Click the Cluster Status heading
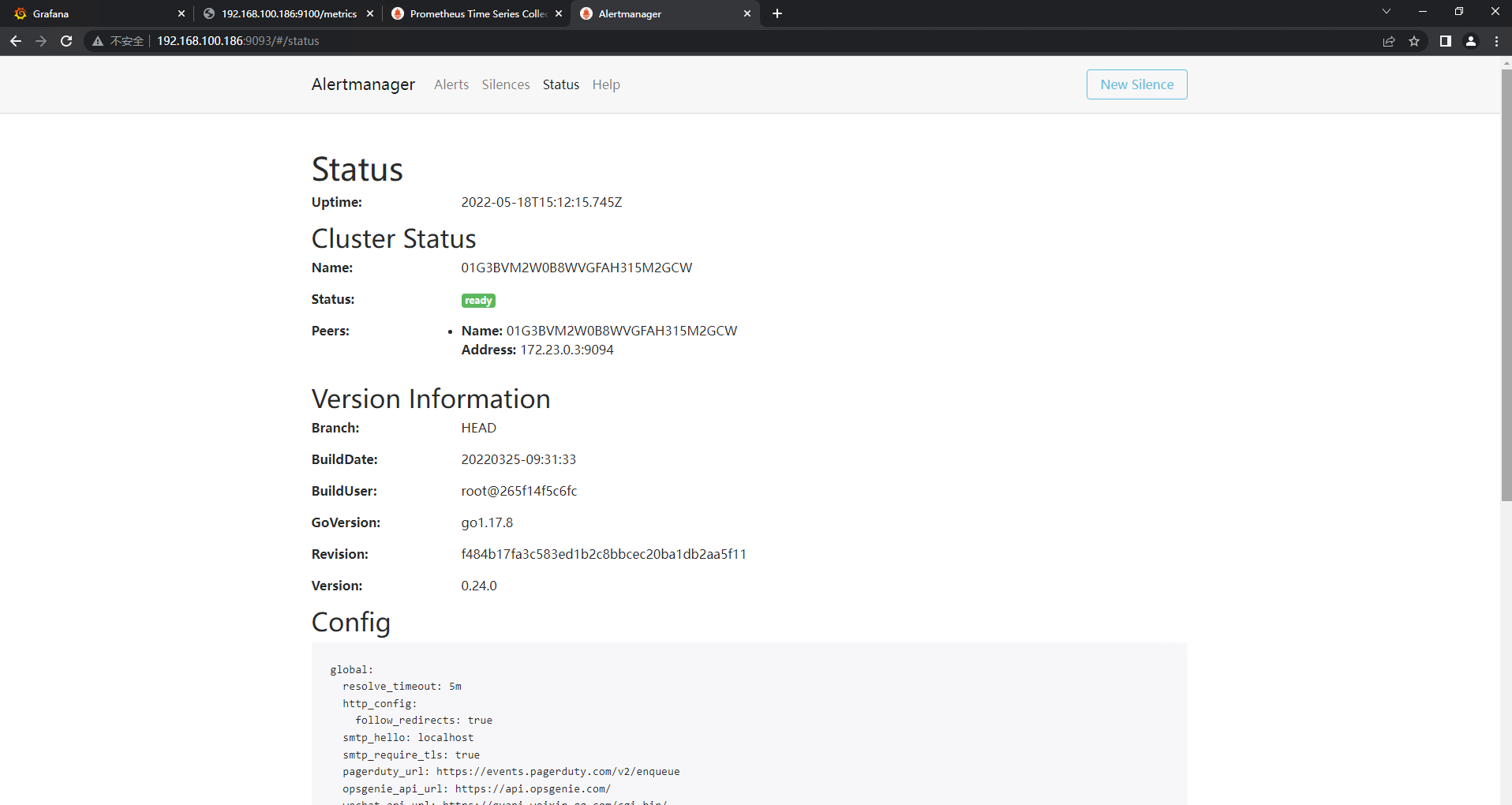Image resolution: width=1512 pixels, height=805 pixels. pos(394,238)
